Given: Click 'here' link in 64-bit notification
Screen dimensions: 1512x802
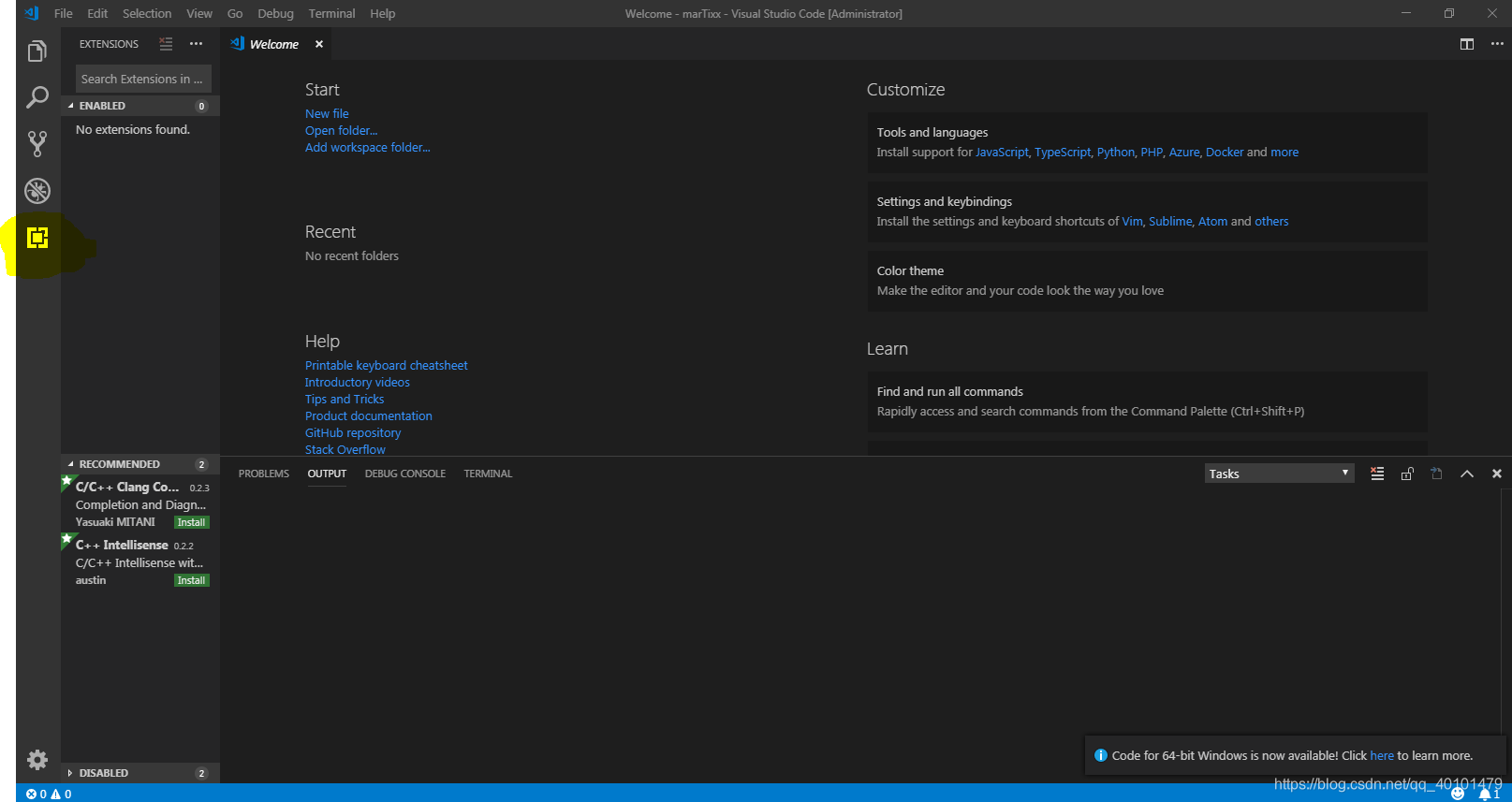Looking at the screenshot, I should 1382,755.
